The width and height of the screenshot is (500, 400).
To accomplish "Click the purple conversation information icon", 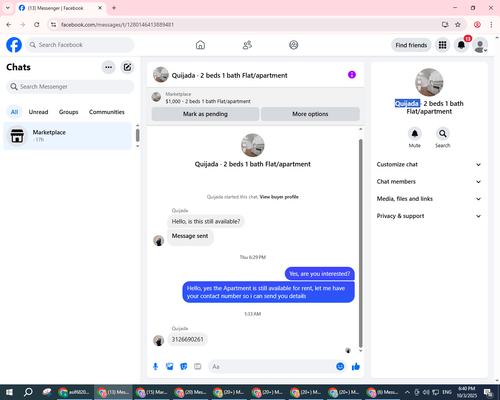I will pos(352,75).
